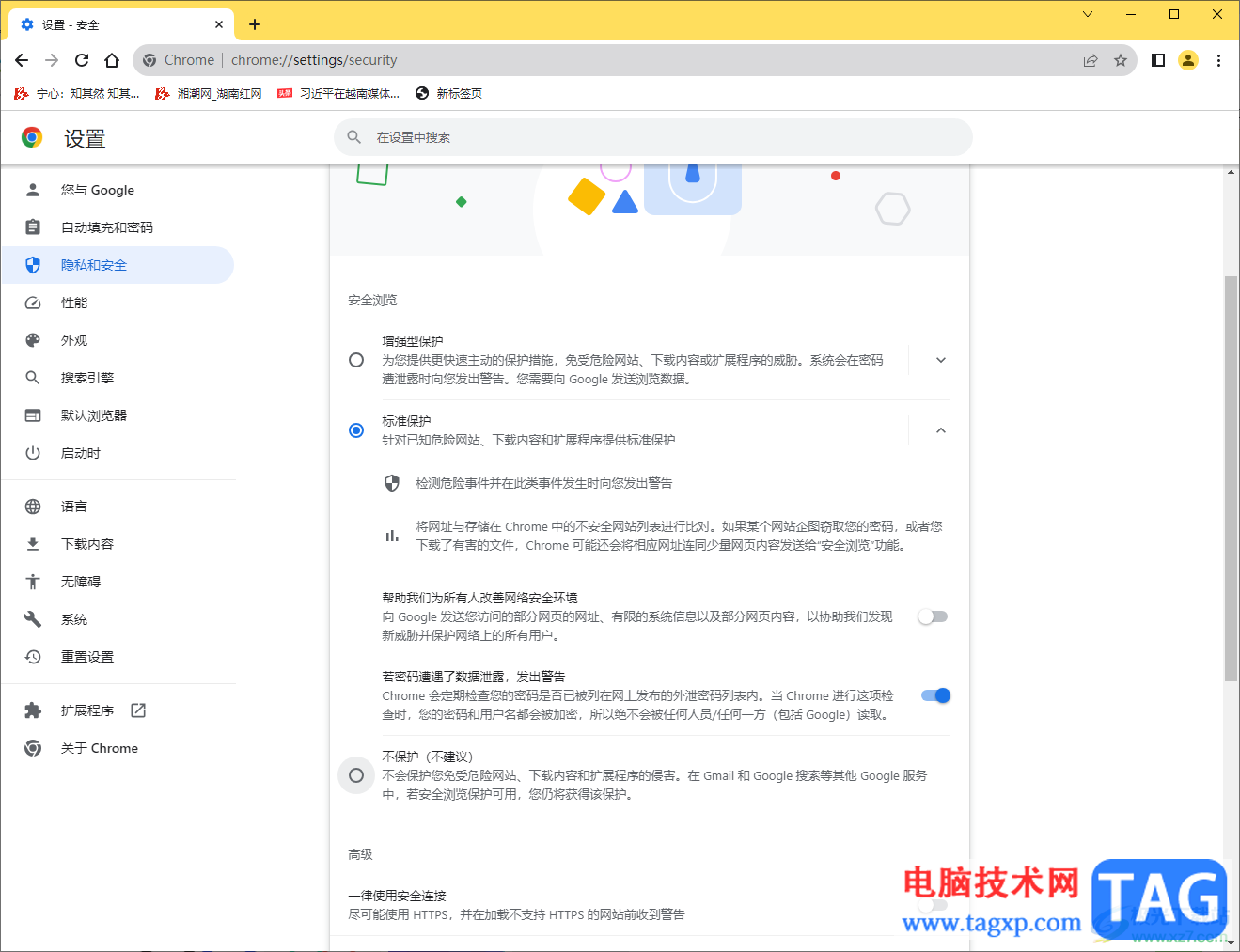Select the 标准保护 radio button
Screen dimensions: 1240x952
coord(356,430)
